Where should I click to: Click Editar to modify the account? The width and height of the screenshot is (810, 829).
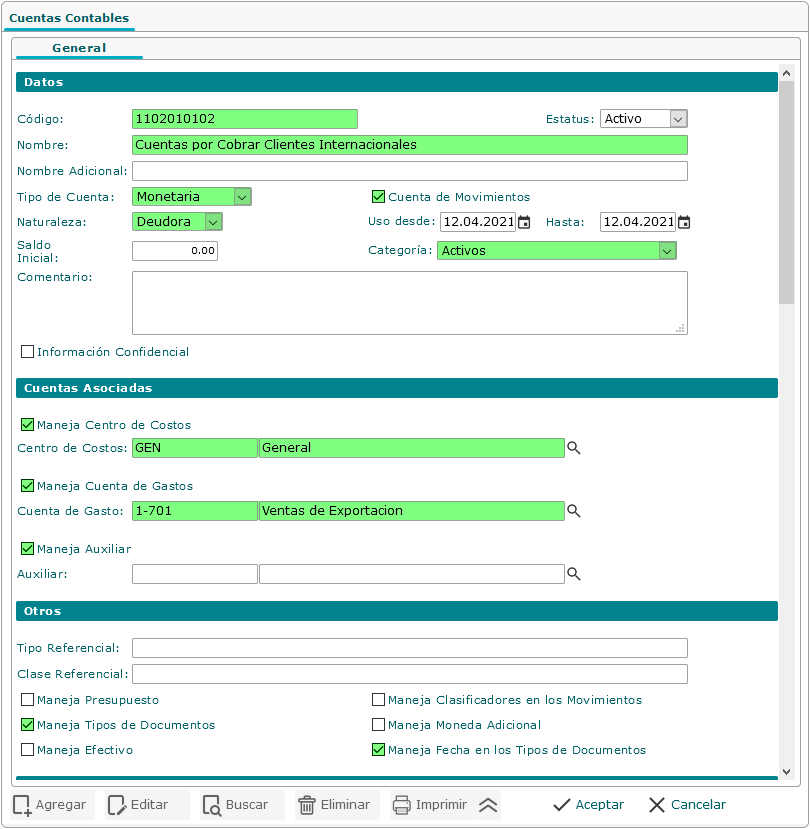click(138, 805)
